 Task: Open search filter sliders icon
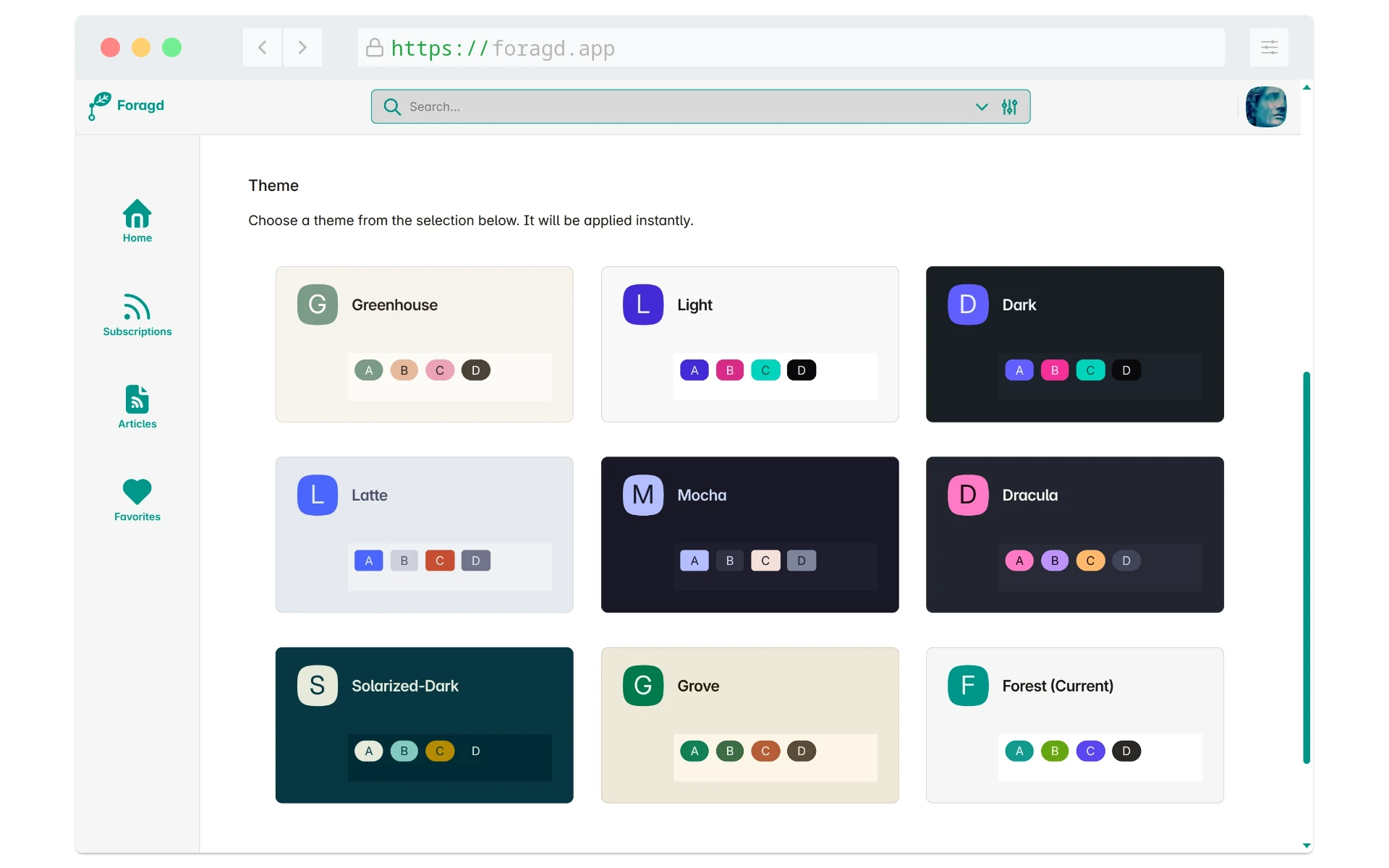click(x=1010, y=106)
